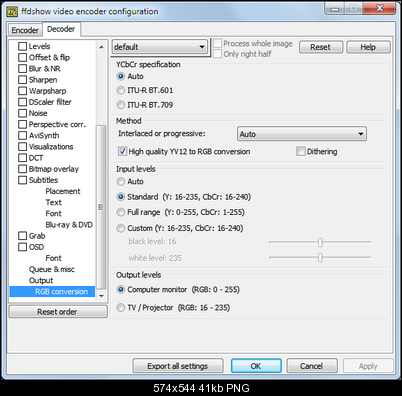Minimize the ffdshow window

coord(335,9)
